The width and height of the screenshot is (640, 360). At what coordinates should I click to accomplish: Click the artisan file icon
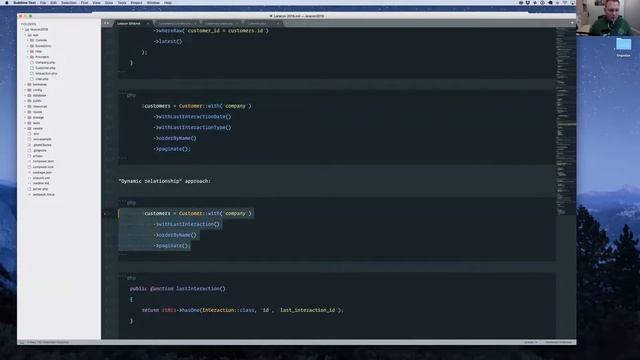(x=29, y=156)
